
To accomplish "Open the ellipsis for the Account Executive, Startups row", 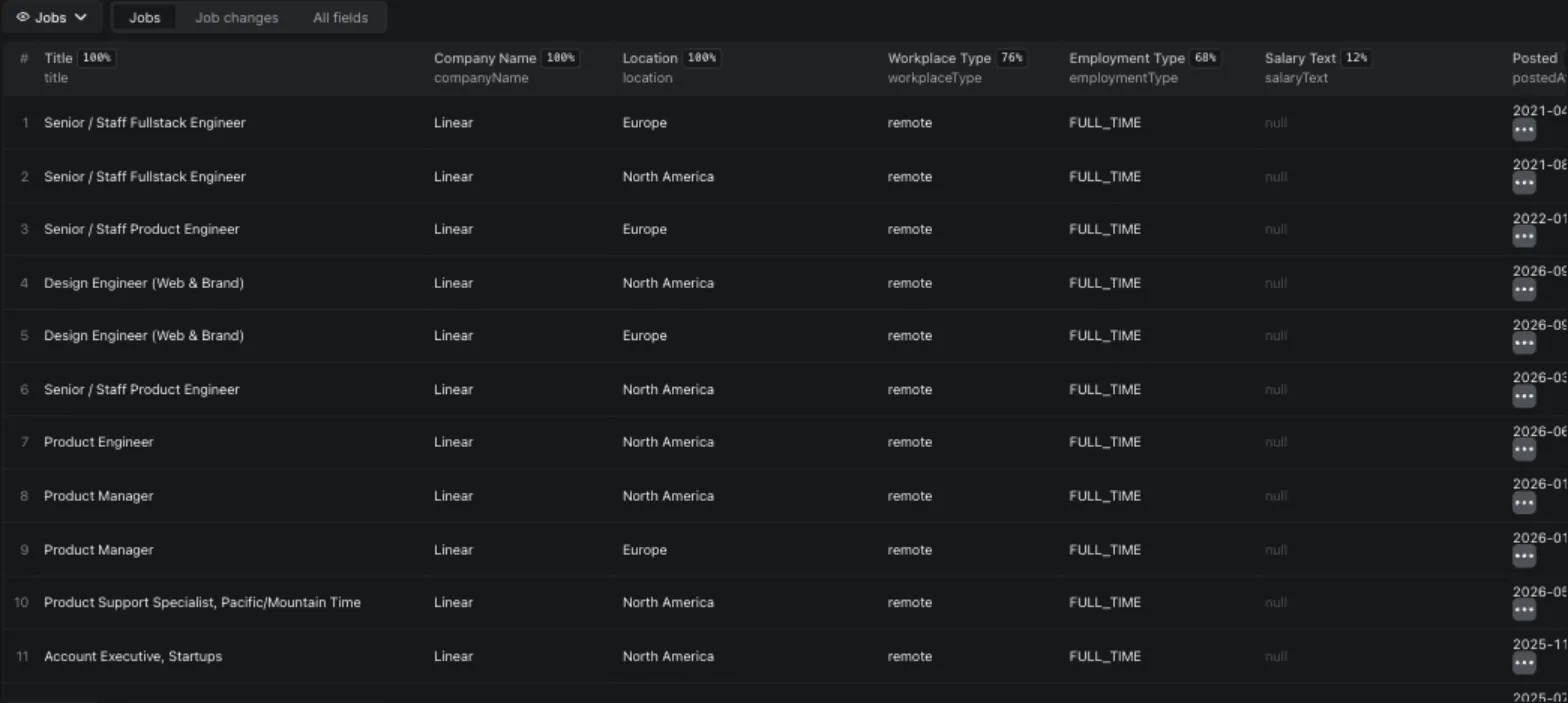I will (x=1523, y=663).
